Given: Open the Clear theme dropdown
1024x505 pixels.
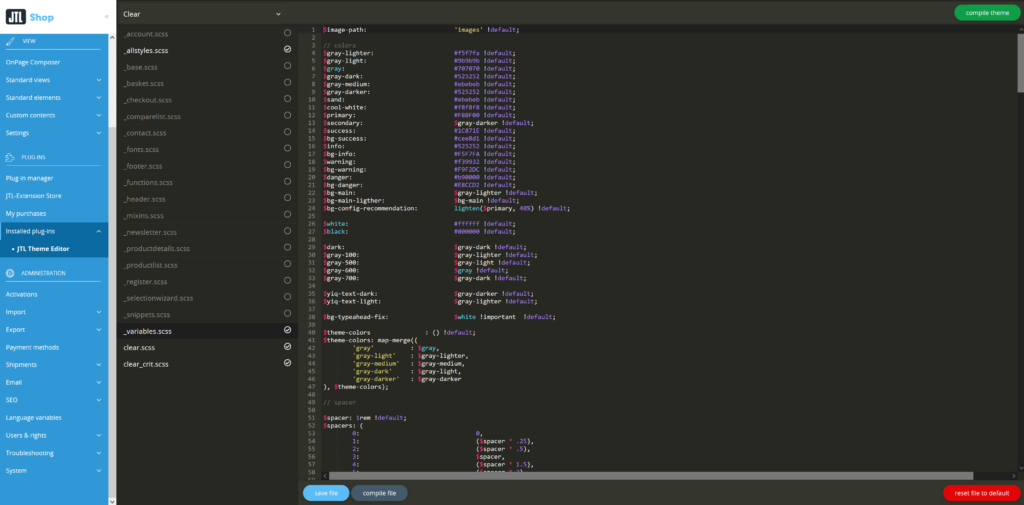Looking at the screenshot, I should [202, 14].
